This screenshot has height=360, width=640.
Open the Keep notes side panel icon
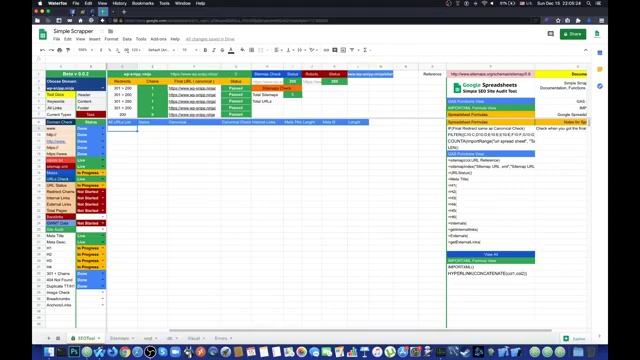(x=600, y=69)
